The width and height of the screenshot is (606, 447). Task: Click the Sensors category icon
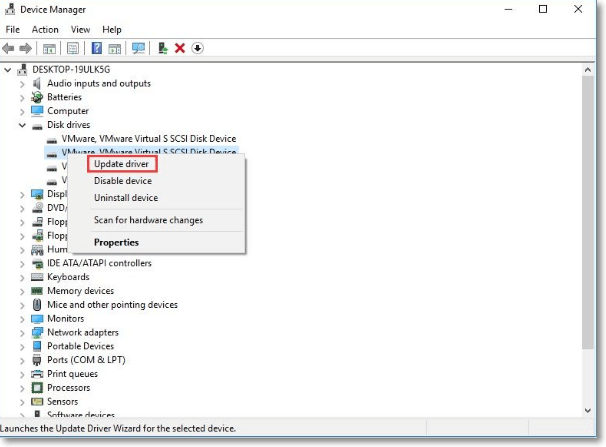tap(37, 401)
